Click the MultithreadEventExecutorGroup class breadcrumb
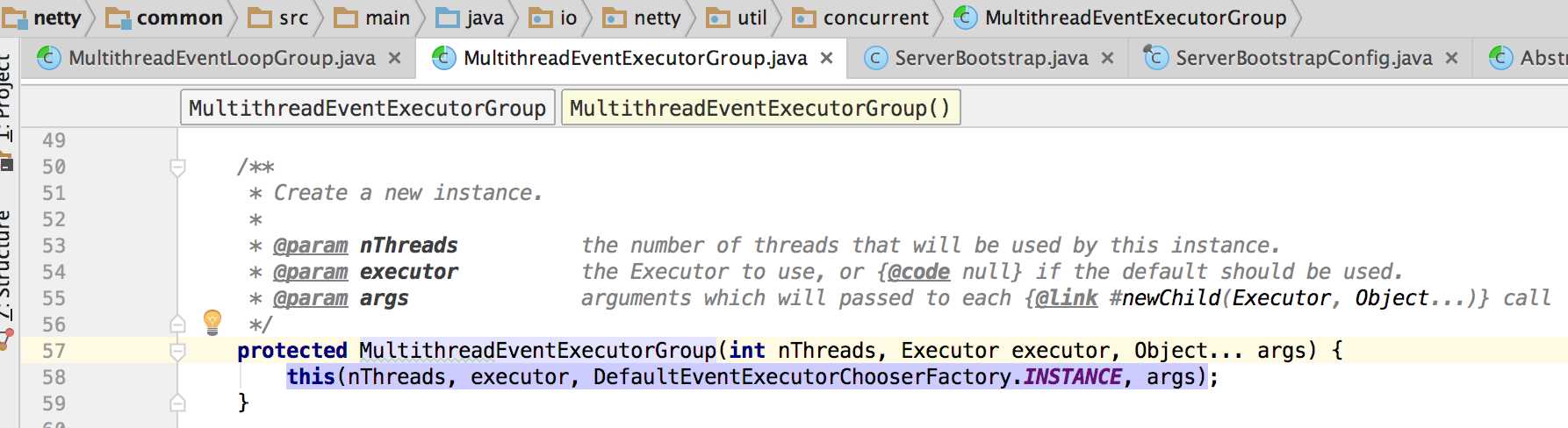 [x=1120, y=18]
